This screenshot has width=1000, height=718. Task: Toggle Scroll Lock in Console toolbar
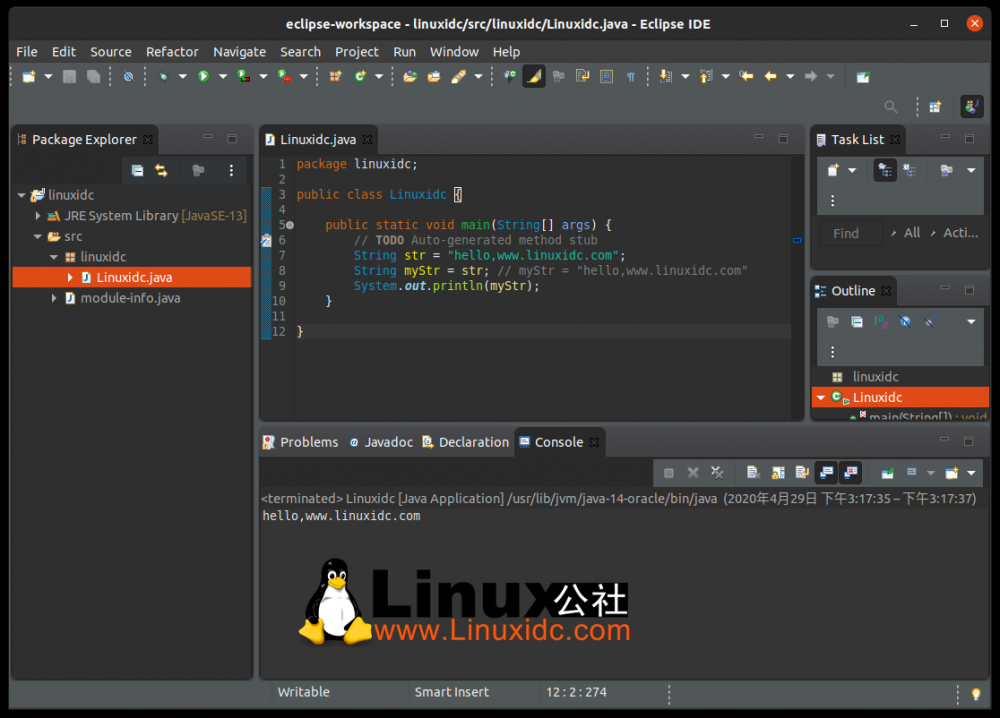pyautogui.click(x=775, y=473)
